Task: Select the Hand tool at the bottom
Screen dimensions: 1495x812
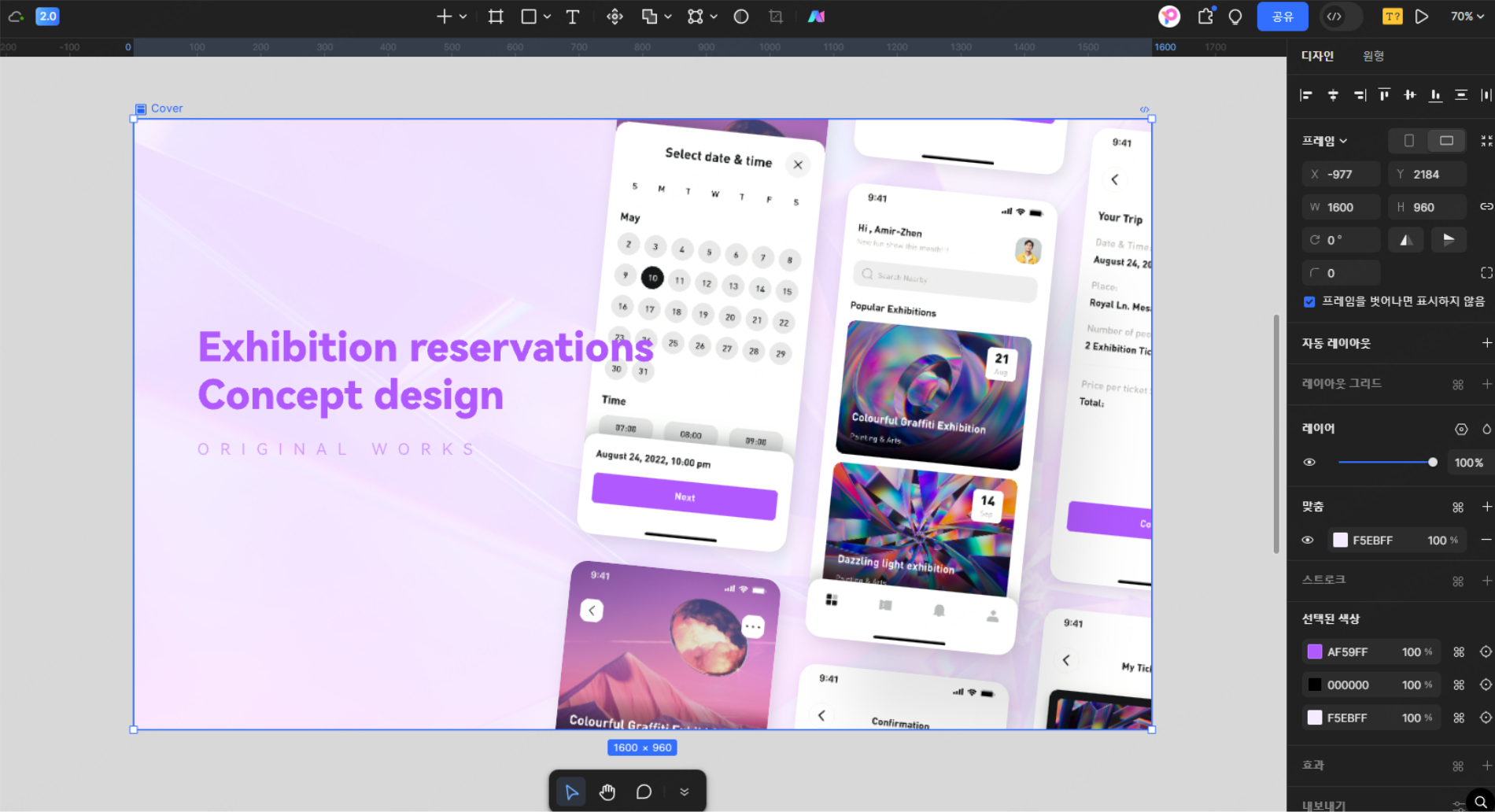Action: tap(607, 791)
